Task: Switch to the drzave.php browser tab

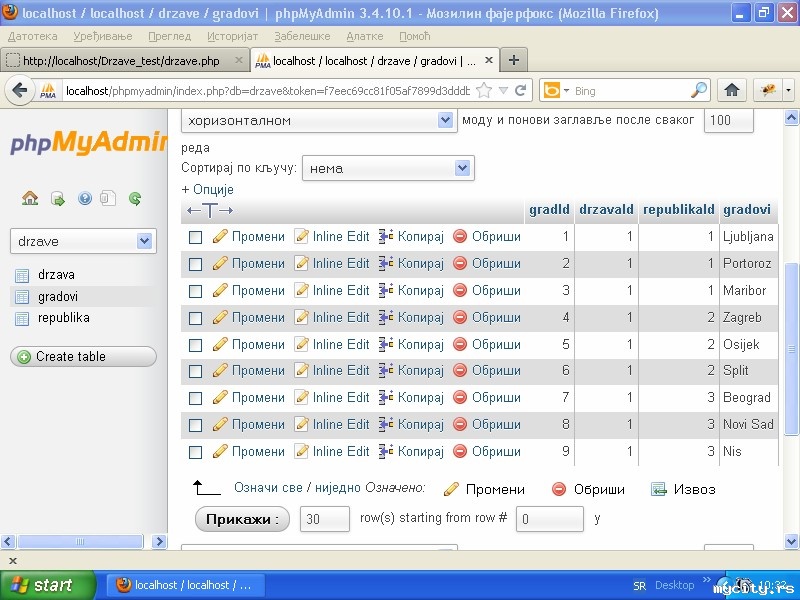Action: 125,61
